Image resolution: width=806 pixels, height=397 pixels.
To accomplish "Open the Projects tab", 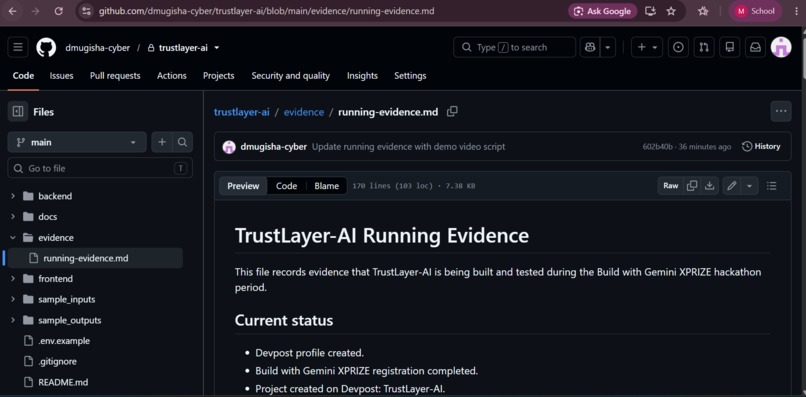I will click(218, 76).
